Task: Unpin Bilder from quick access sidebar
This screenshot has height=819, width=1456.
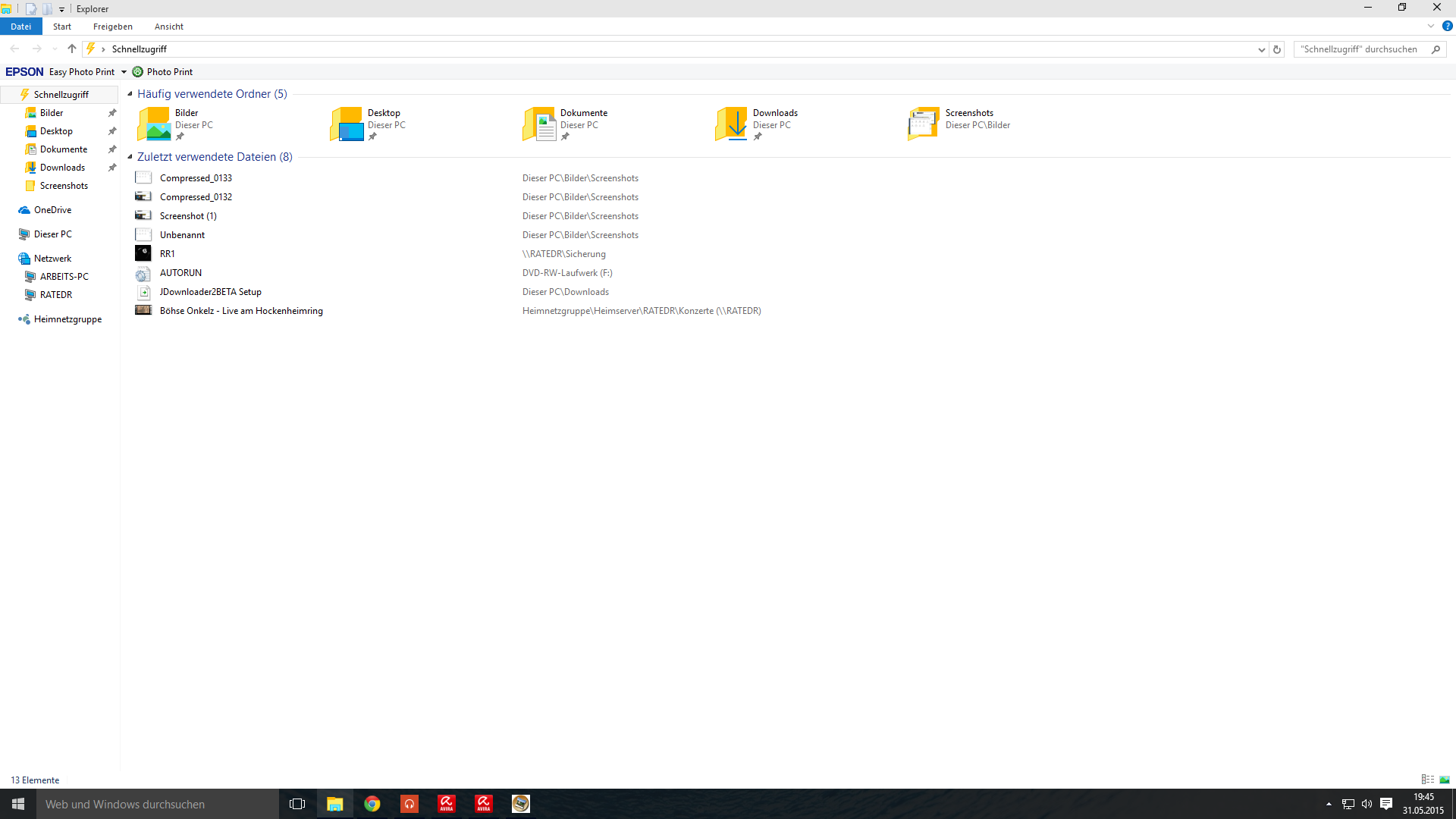Action: coord(112,113)
